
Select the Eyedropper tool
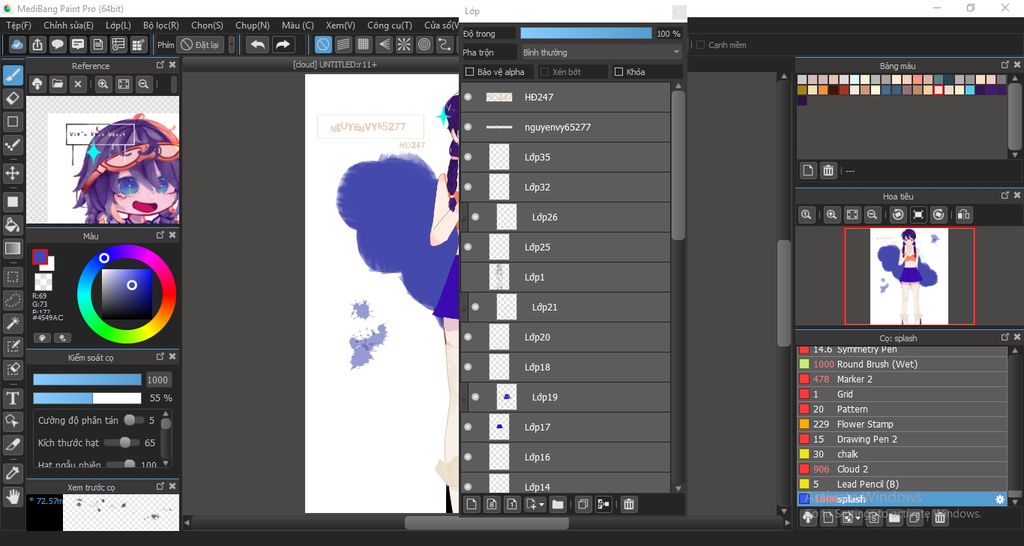pyautogui.click(x=12, y=473)
